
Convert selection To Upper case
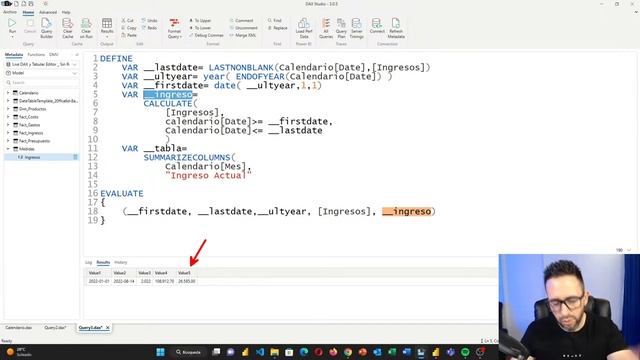point(200,20)
